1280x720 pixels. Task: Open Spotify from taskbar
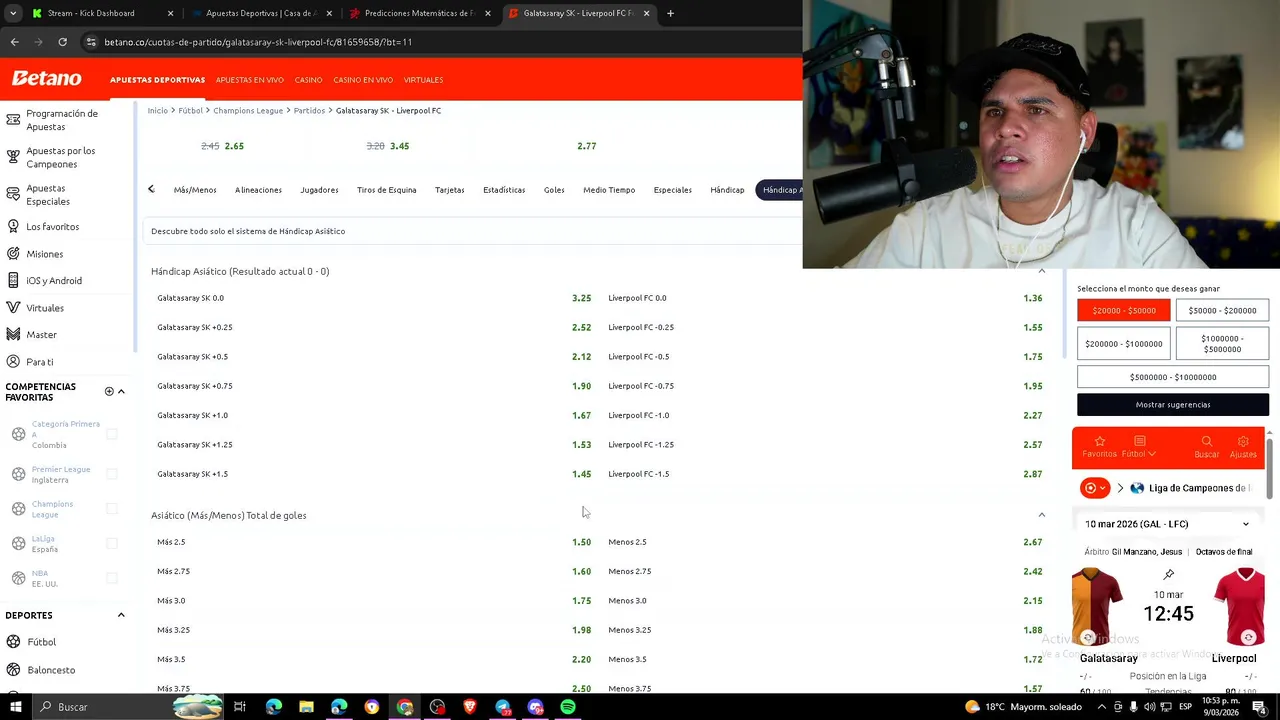pyautogui.click(x=568, y=707)
